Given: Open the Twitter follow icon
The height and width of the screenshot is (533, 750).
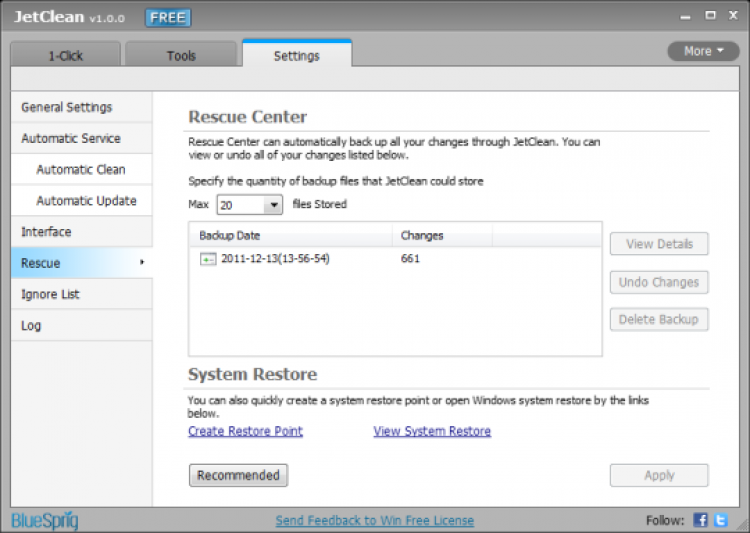Looking at the screenshot, I should point(721,520).
